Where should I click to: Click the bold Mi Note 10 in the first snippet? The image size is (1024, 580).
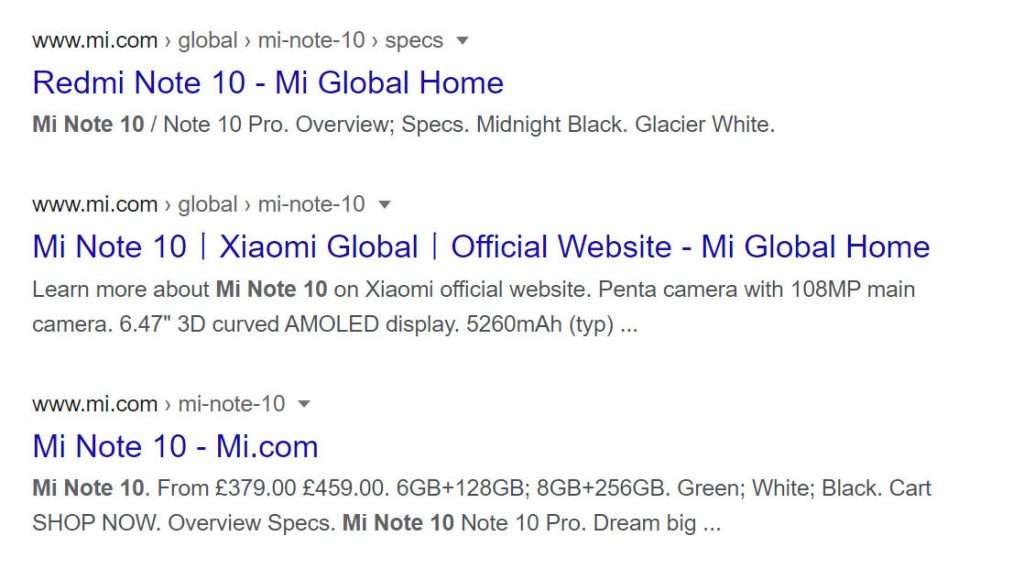tap(88, 124)
